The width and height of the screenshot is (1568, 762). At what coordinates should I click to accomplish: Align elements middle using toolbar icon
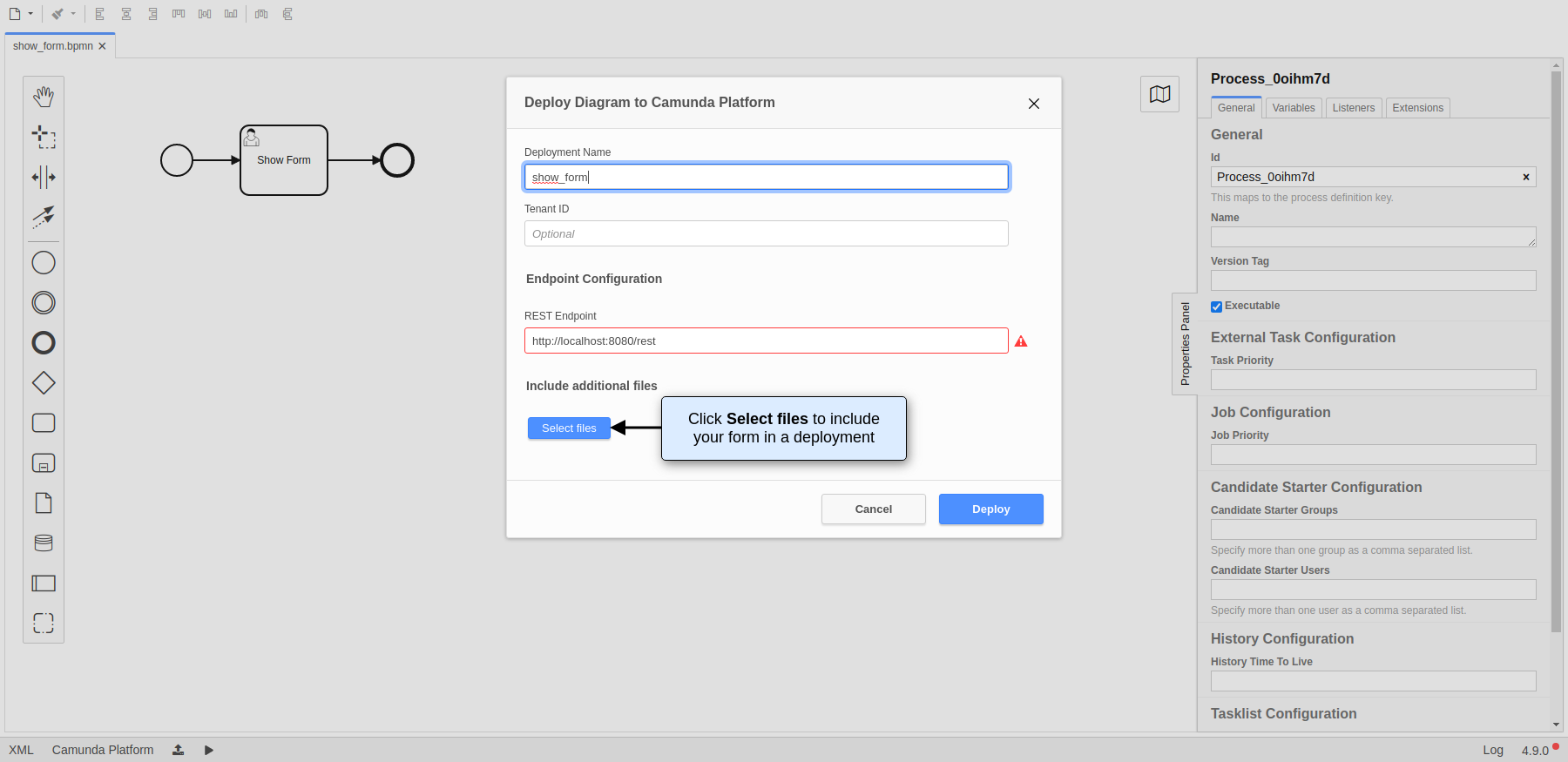205,14
